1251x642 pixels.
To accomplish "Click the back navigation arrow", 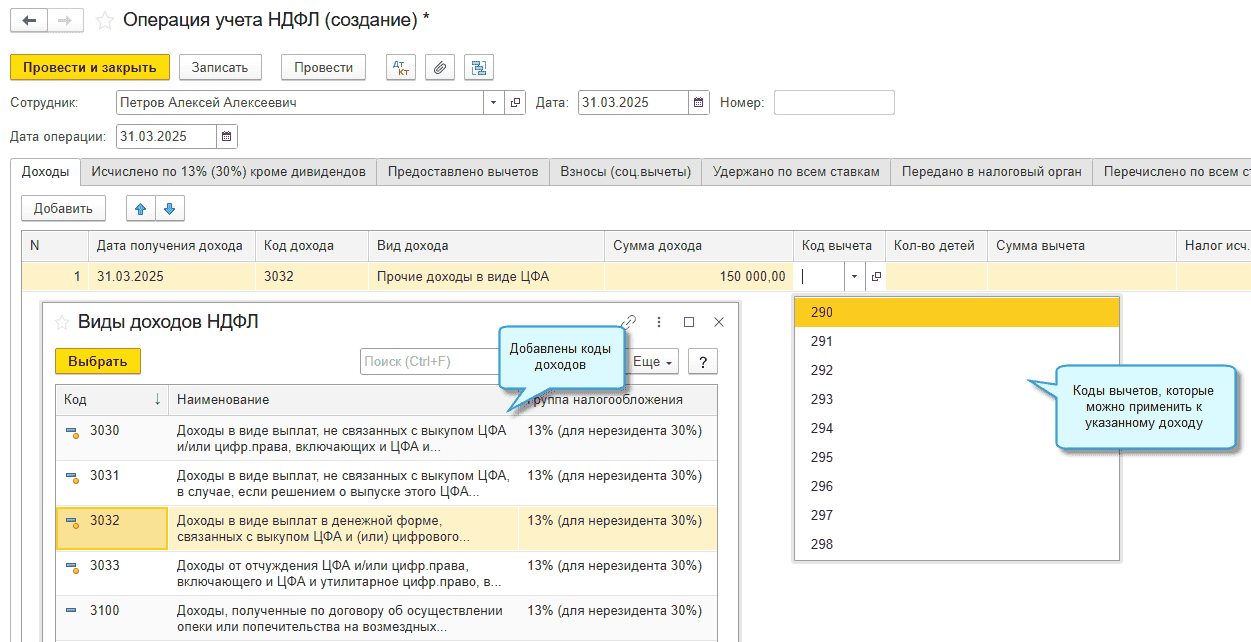I will (28, 20).
